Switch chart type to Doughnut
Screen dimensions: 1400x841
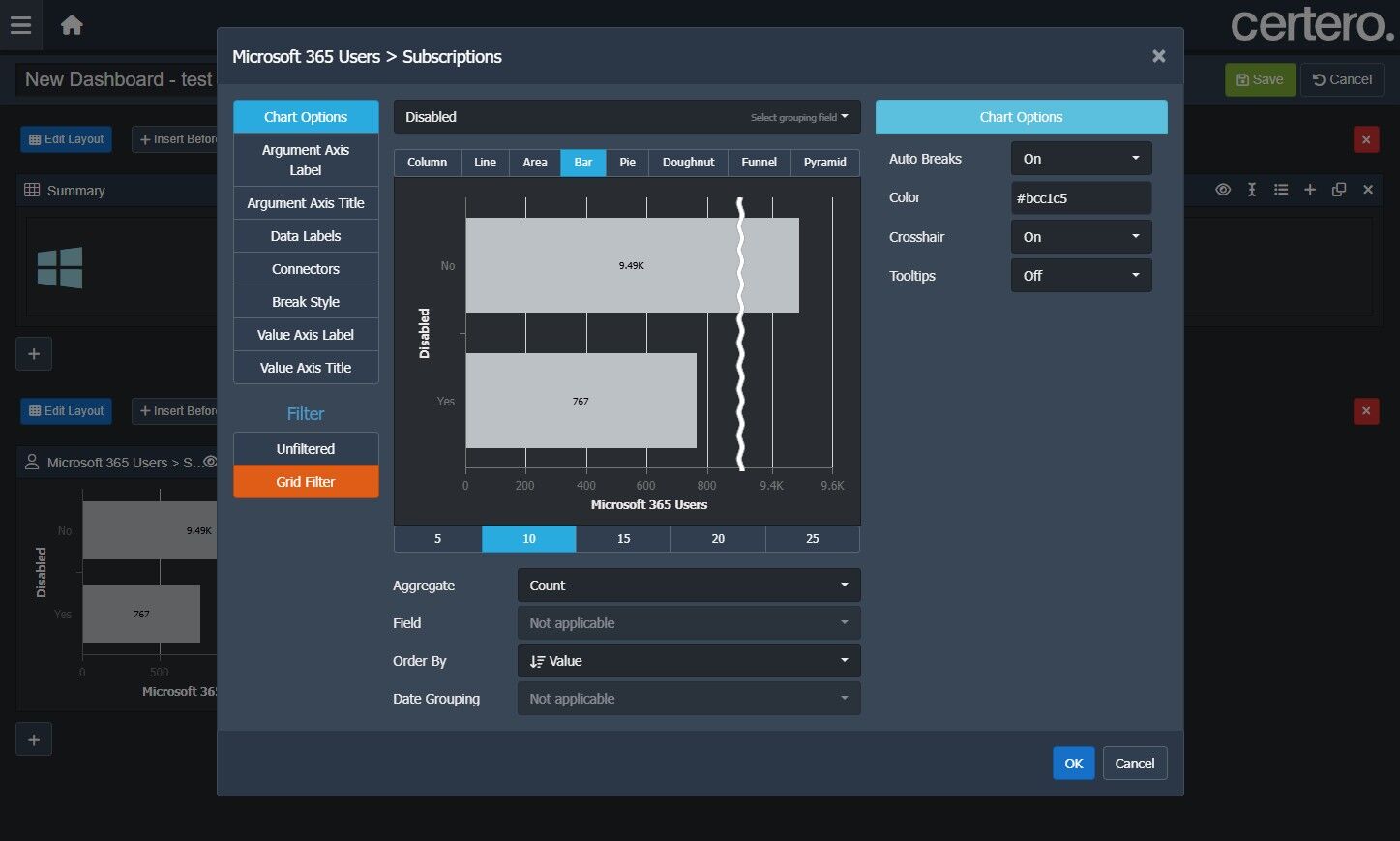click(688, 163)
